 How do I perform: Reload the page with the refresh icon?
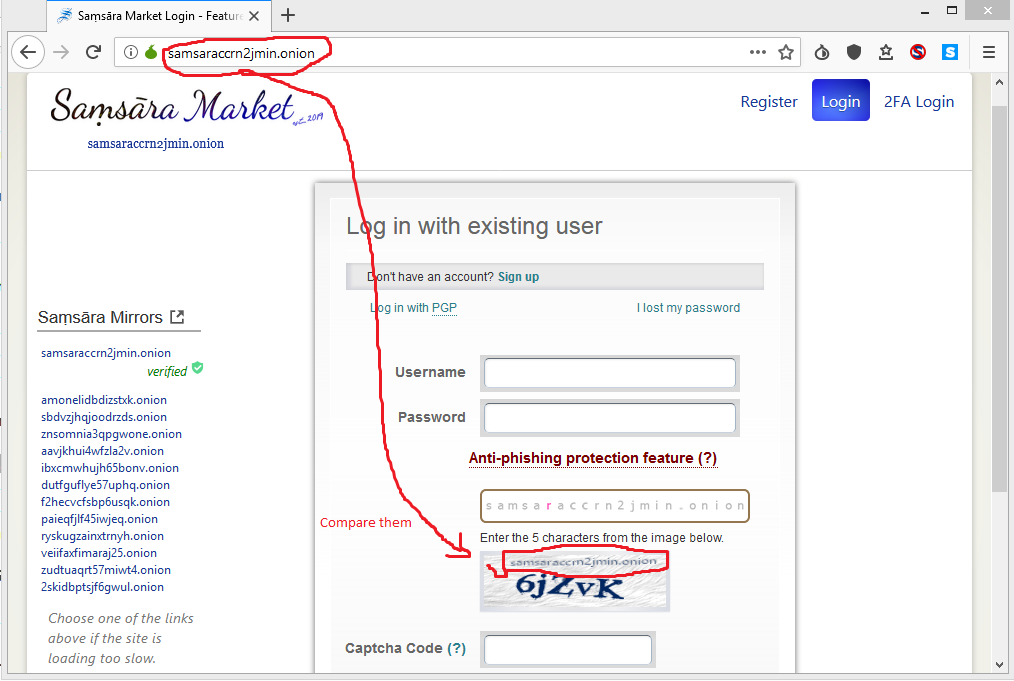point(94,52)
